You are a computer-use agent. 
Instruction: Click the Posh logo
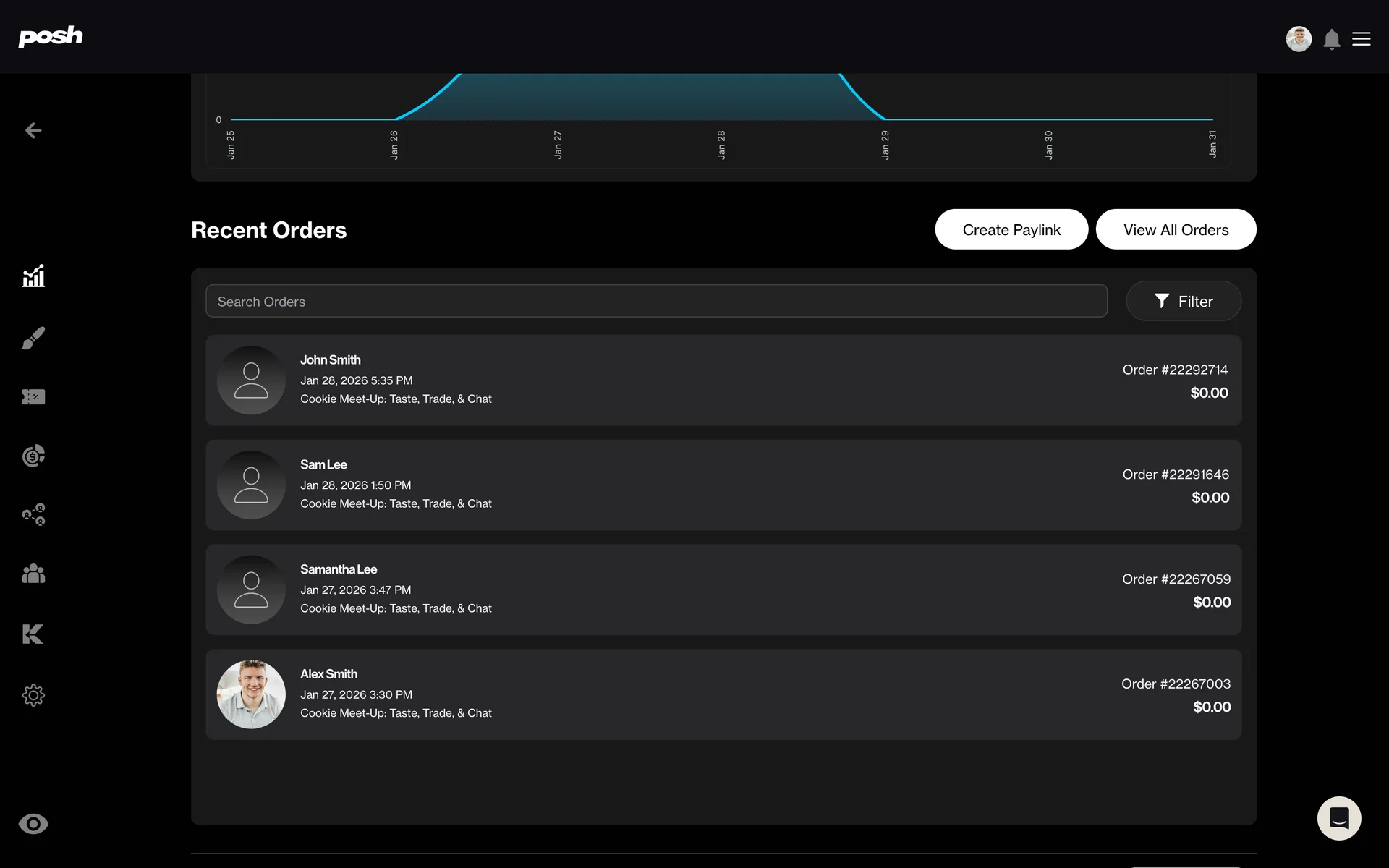50,36
